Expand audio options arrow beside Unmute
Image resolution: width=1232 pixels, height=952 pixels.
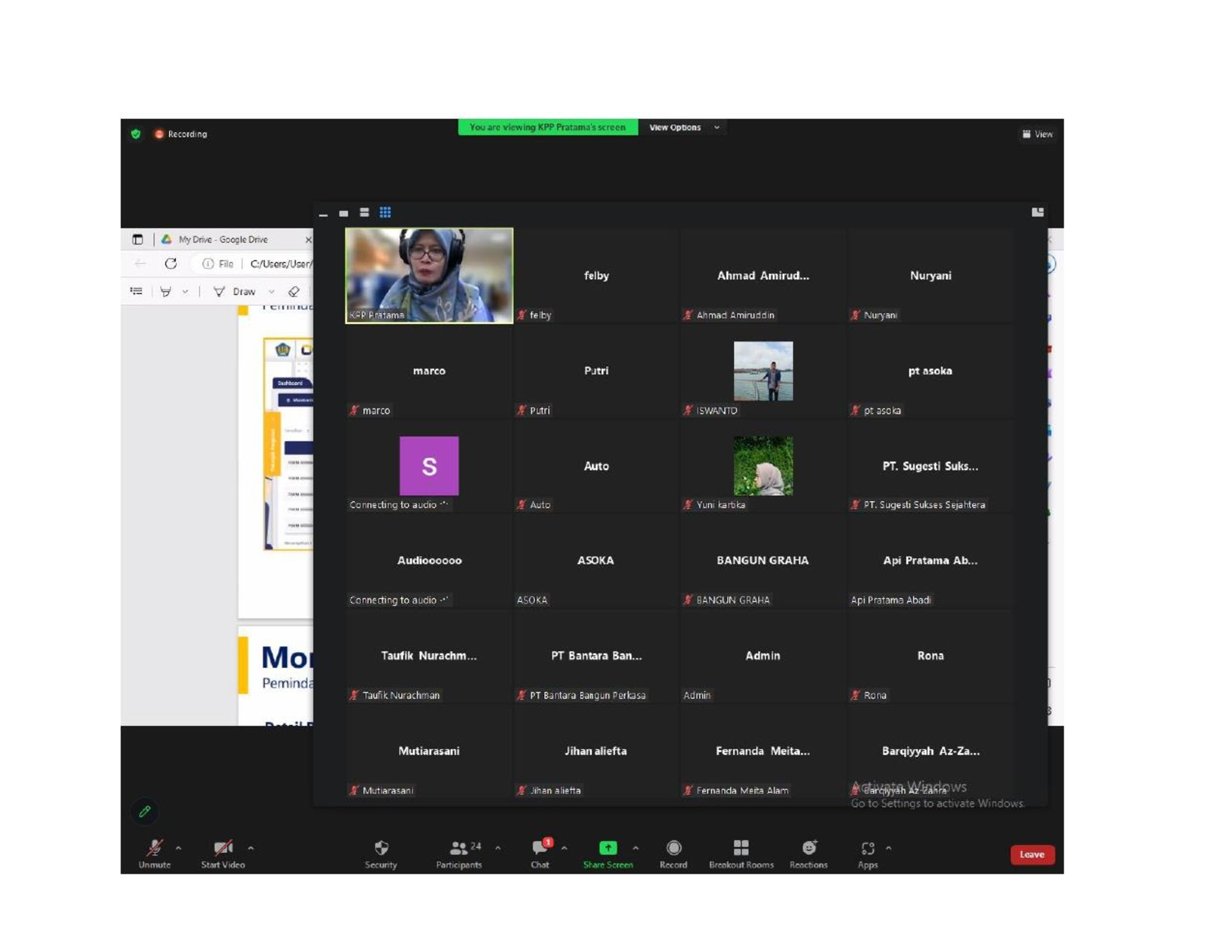click(179, 848)
